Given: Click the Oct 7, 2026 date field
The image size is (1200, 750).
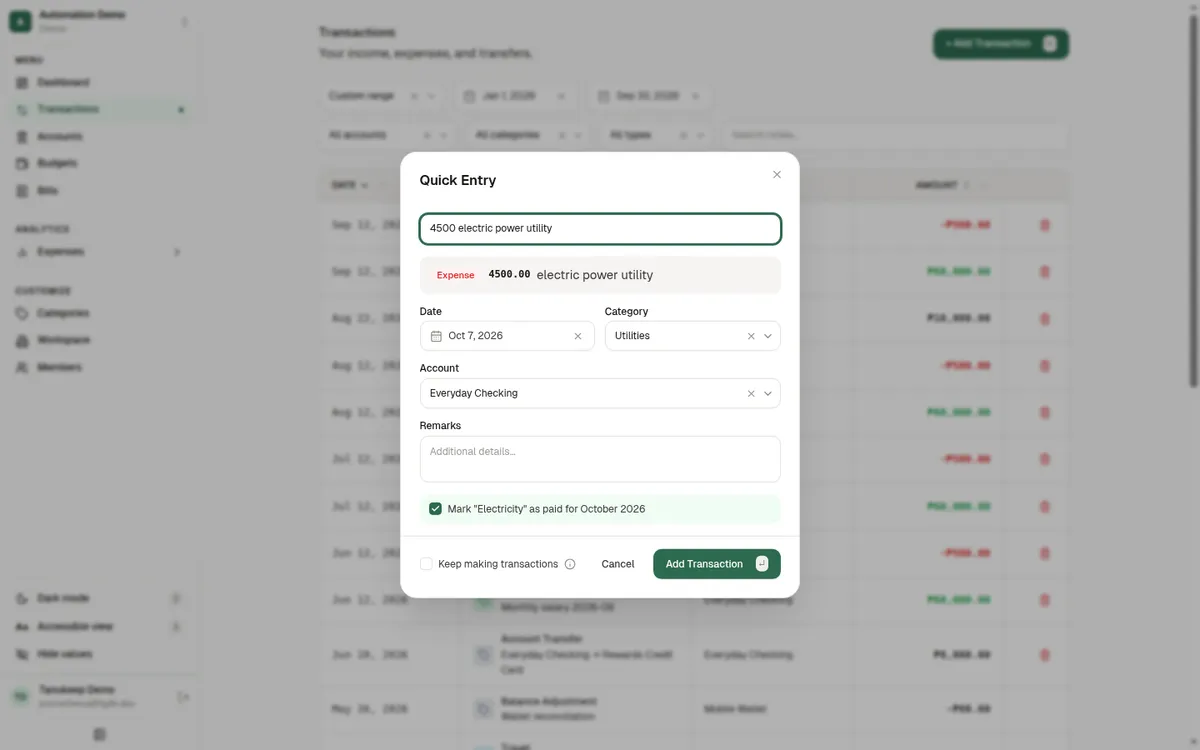Looking at the screenshot, I should (507, 336).
